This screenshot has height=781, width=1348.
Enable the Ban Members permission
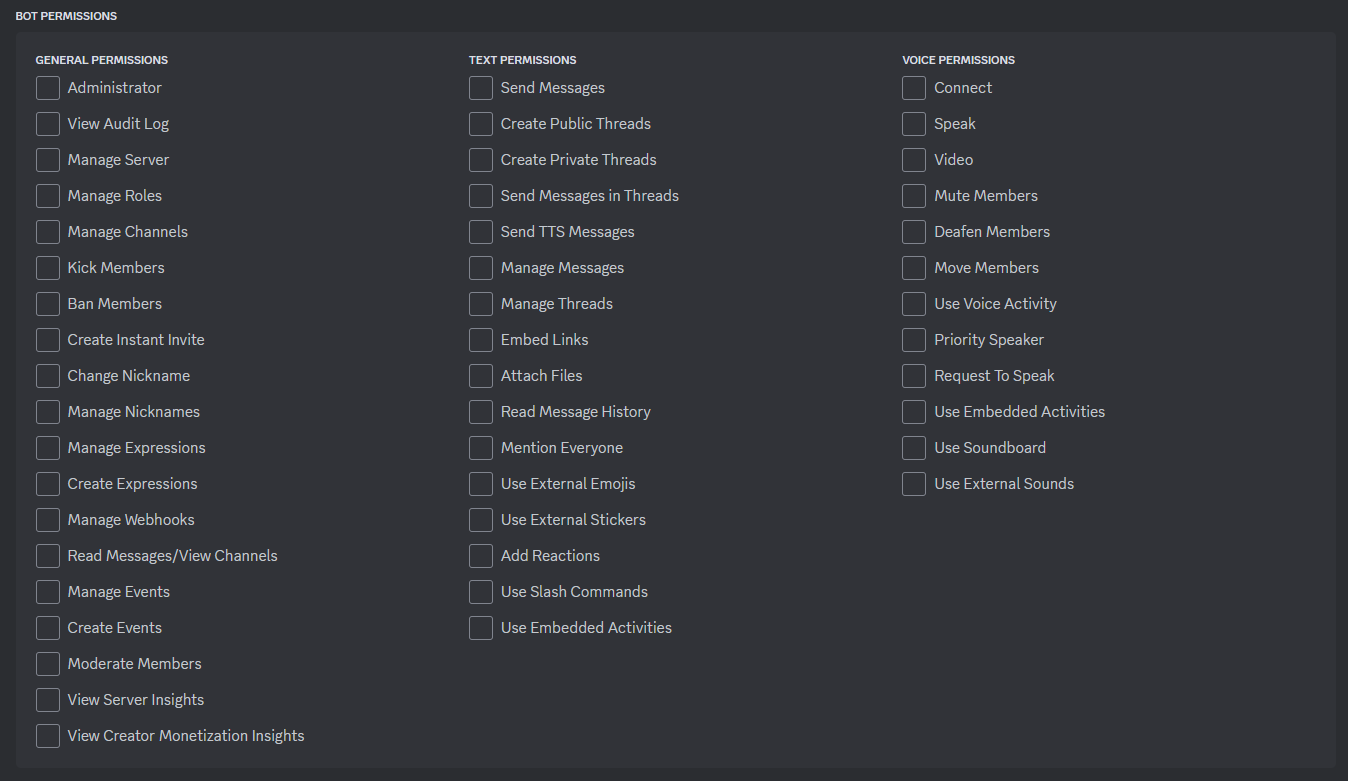[x=47, y=304]
